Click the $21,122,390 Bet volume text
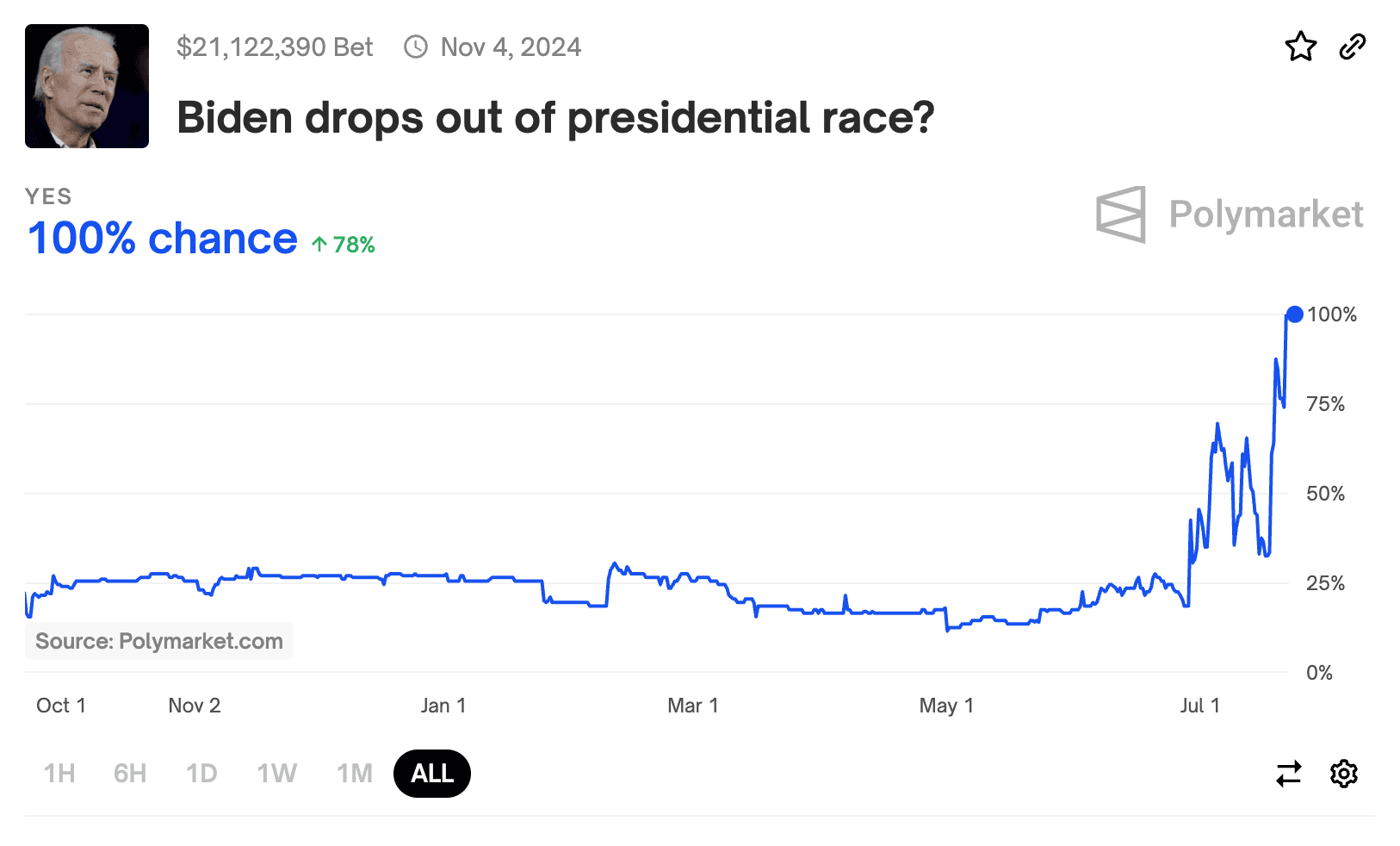 [x=275, y=47]
